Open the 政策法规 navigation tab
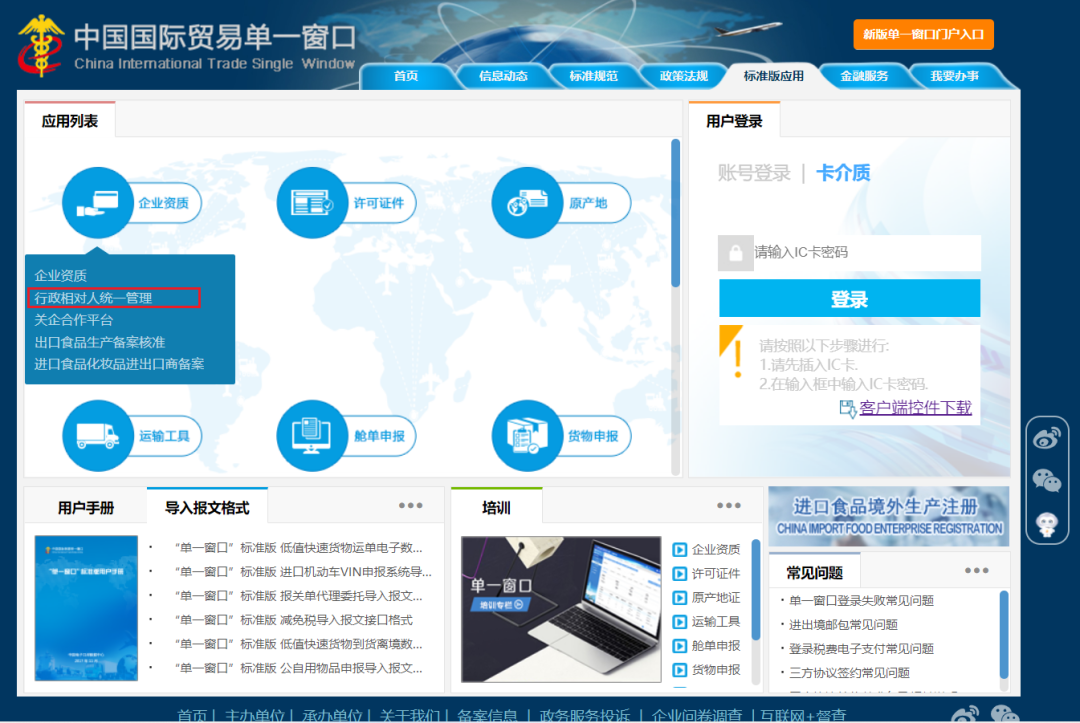The width and height of the screenshot is (1080, 723). click(x=683, y=76)
